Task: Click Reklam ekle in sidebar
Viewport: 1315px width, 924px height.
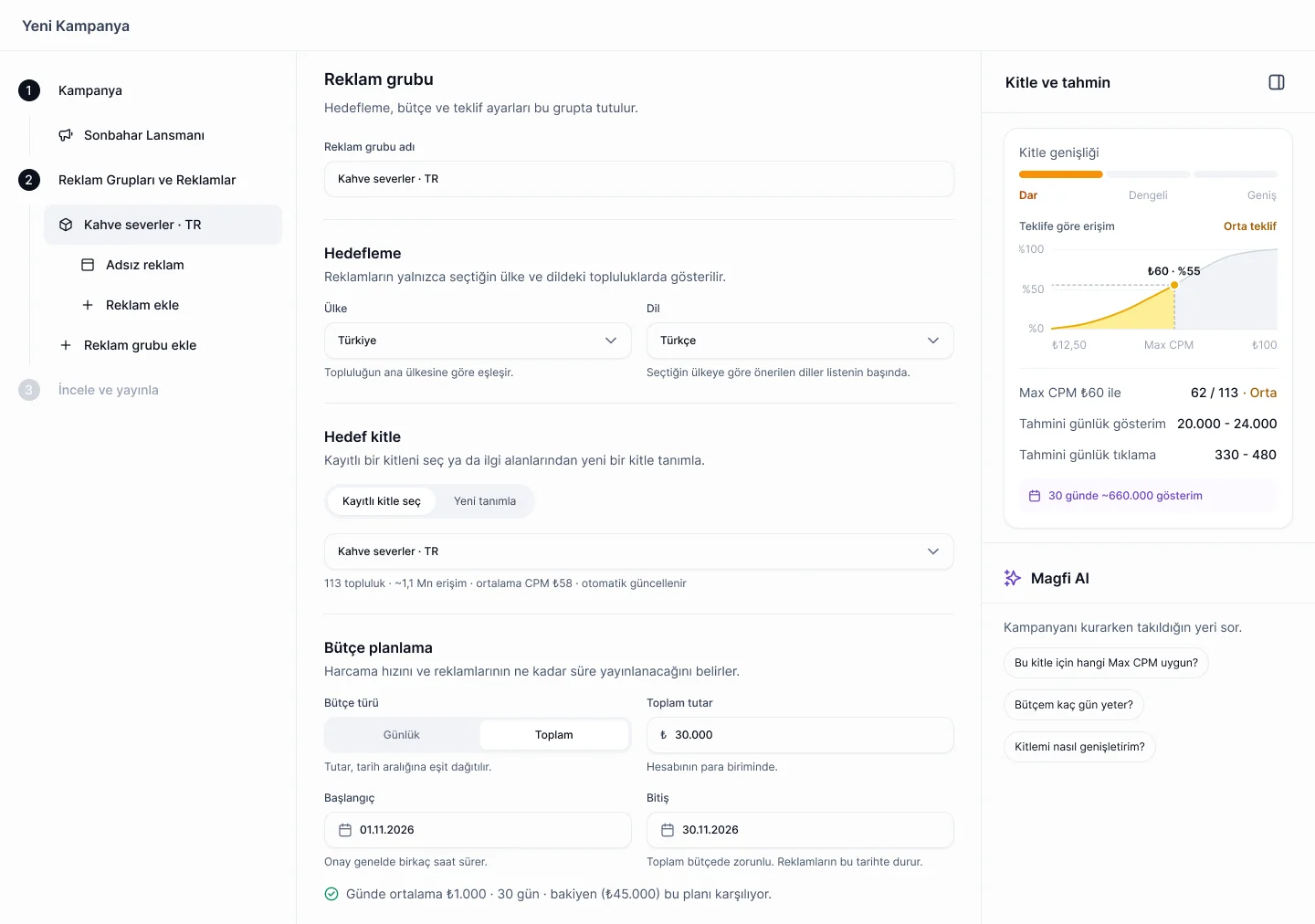Action: coord(142,305)
